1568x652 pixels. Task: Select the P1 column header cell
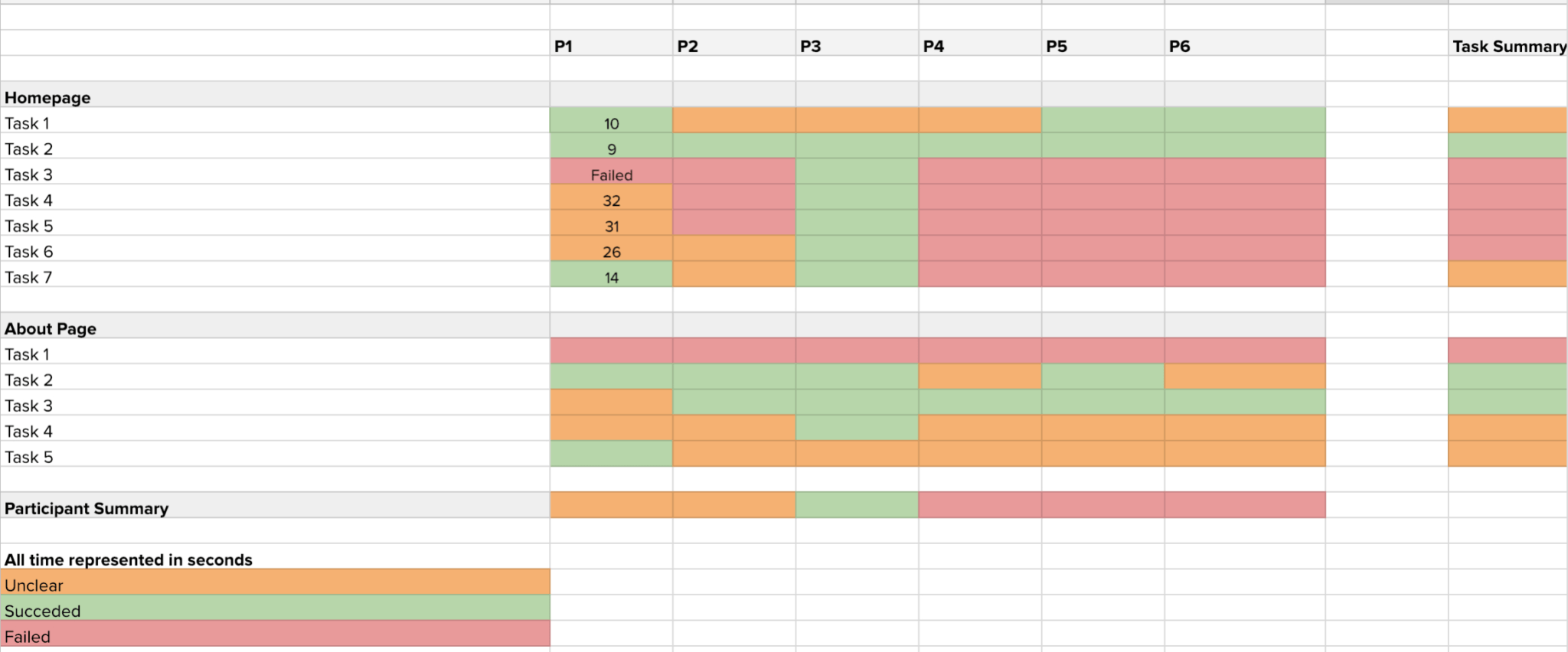click(x=611, y=44)
